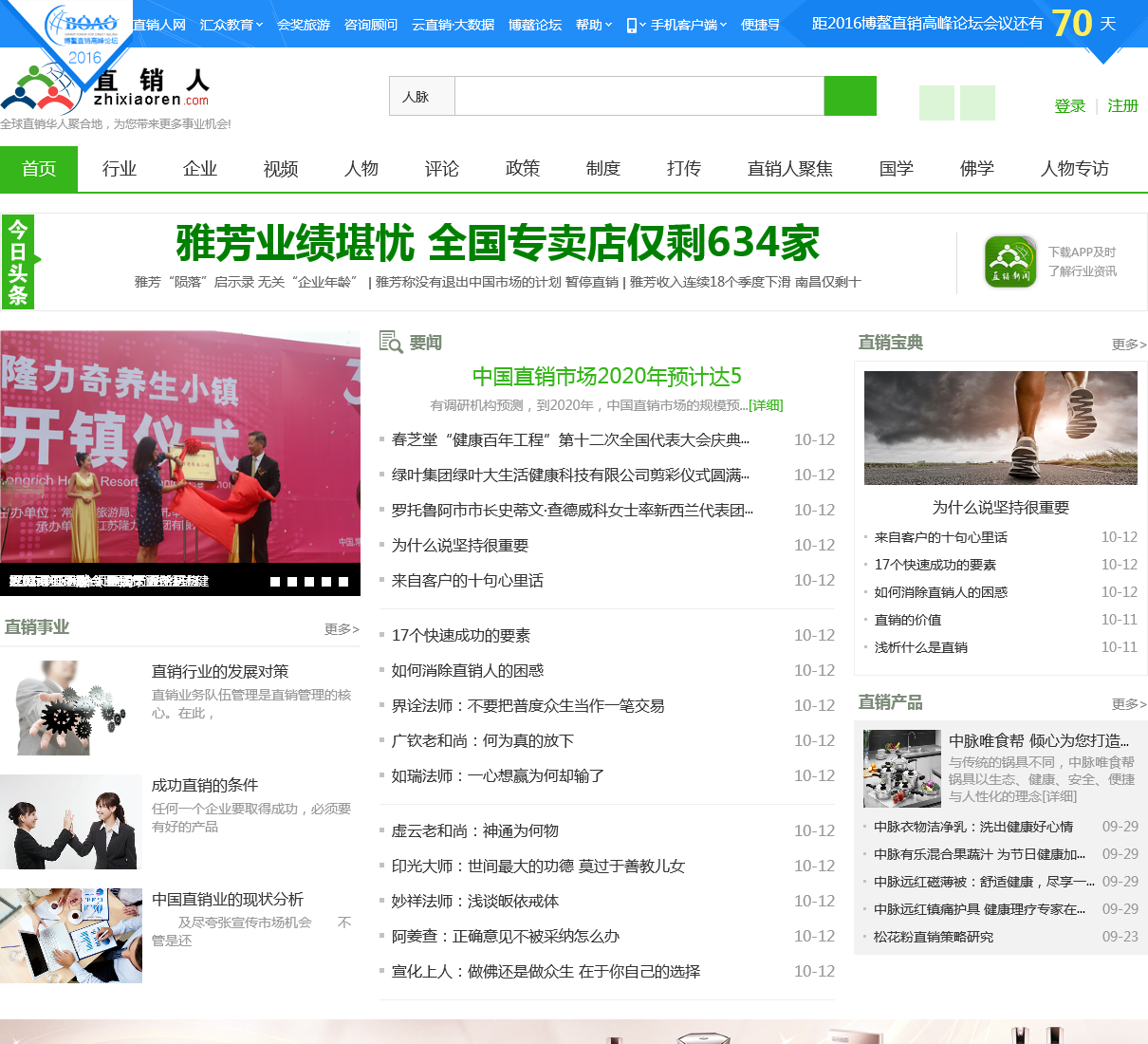
Task: Open the 中脉唯食帮 cookware product thumbnail
Action: click(x=902, y=769)
